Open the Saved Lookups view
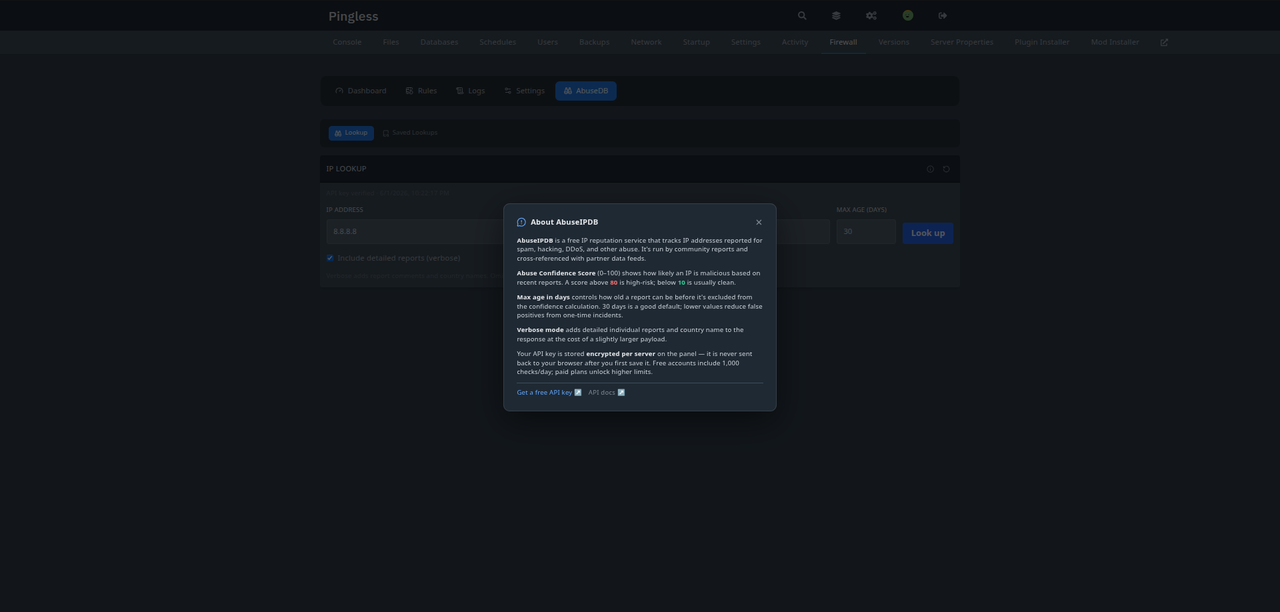 point(410,133)
